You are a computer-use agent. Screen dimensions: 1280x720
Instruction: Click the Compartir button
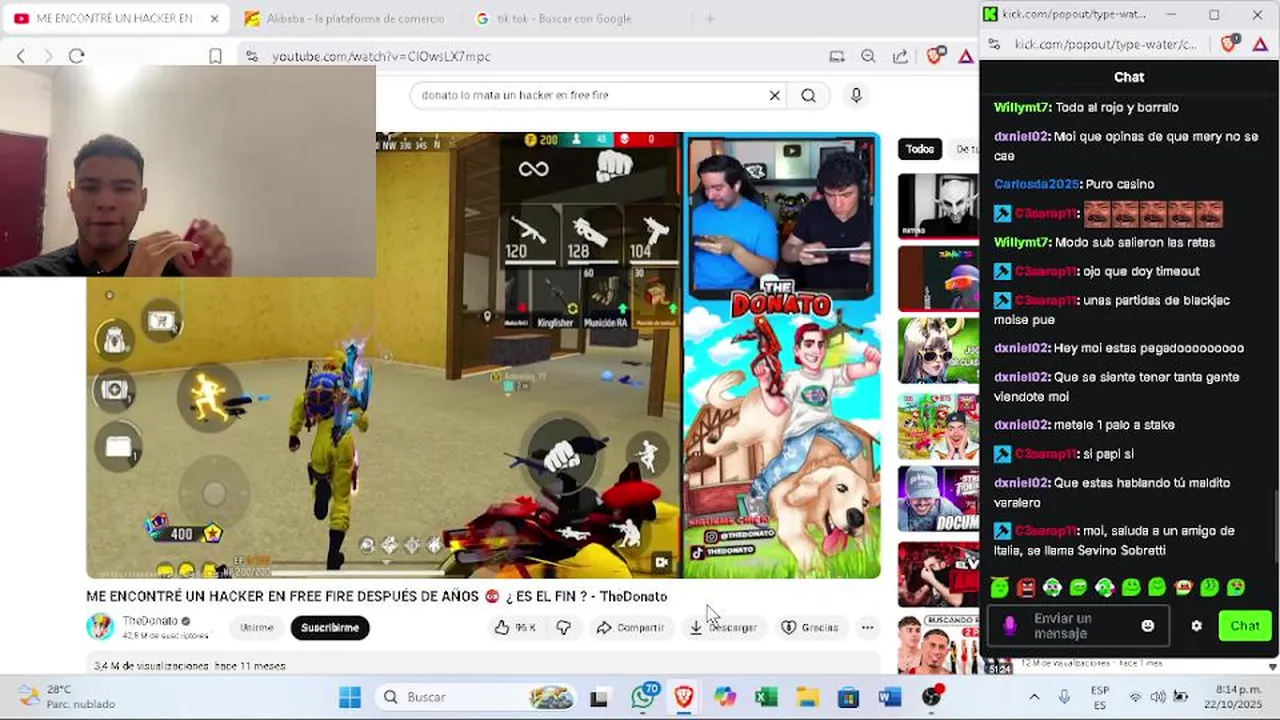pos(630,627)
